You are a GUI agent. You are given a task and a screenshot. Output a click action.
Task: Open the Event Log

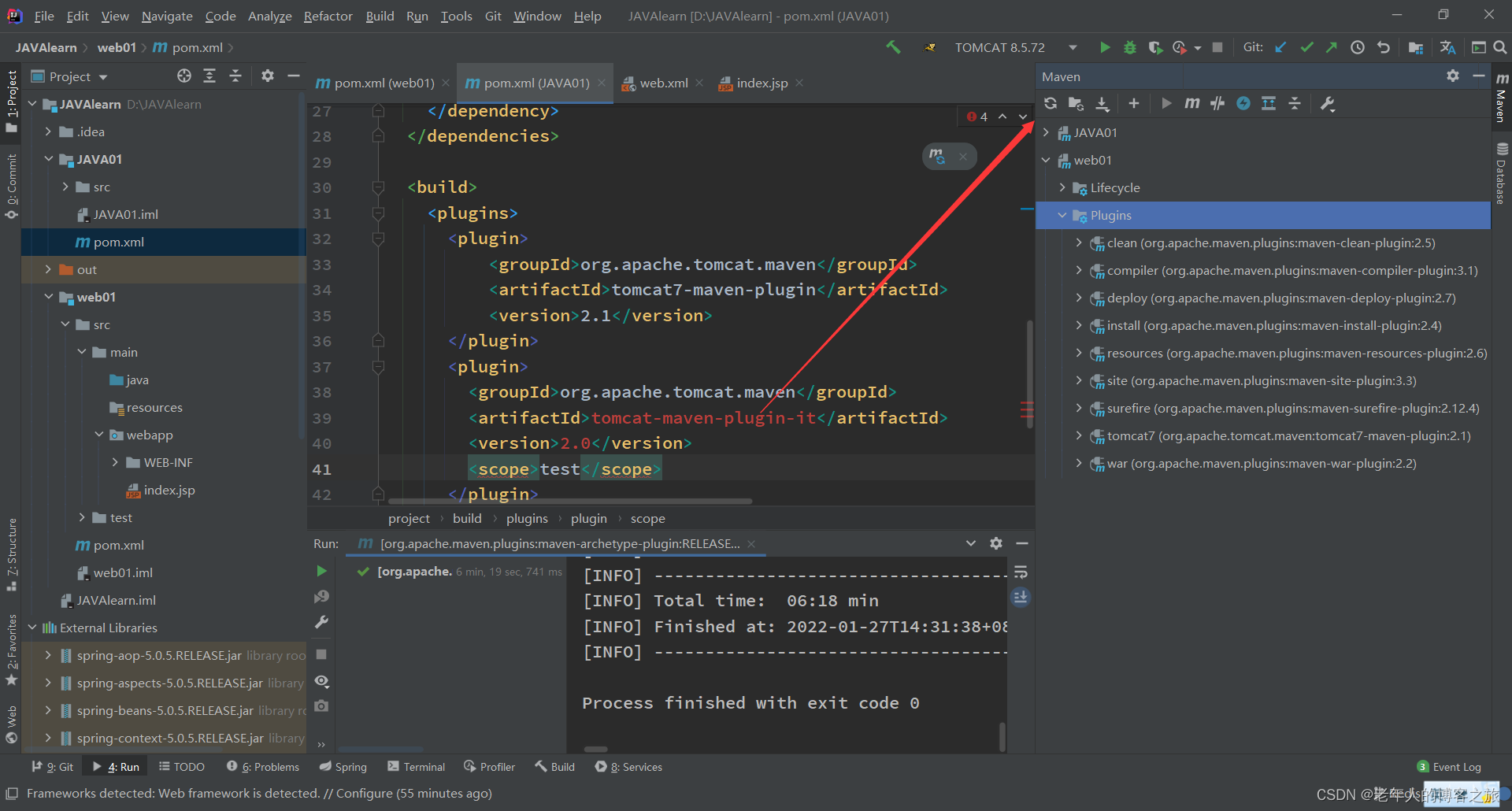(x=1449, y=767)
